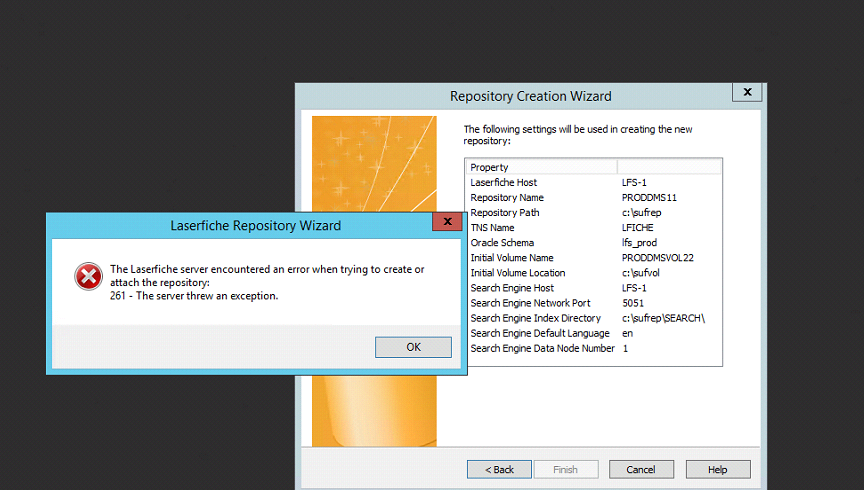Screen dimensions: 864x490
Task: Click the PRODDMS11 value
Action: (649, 197)
